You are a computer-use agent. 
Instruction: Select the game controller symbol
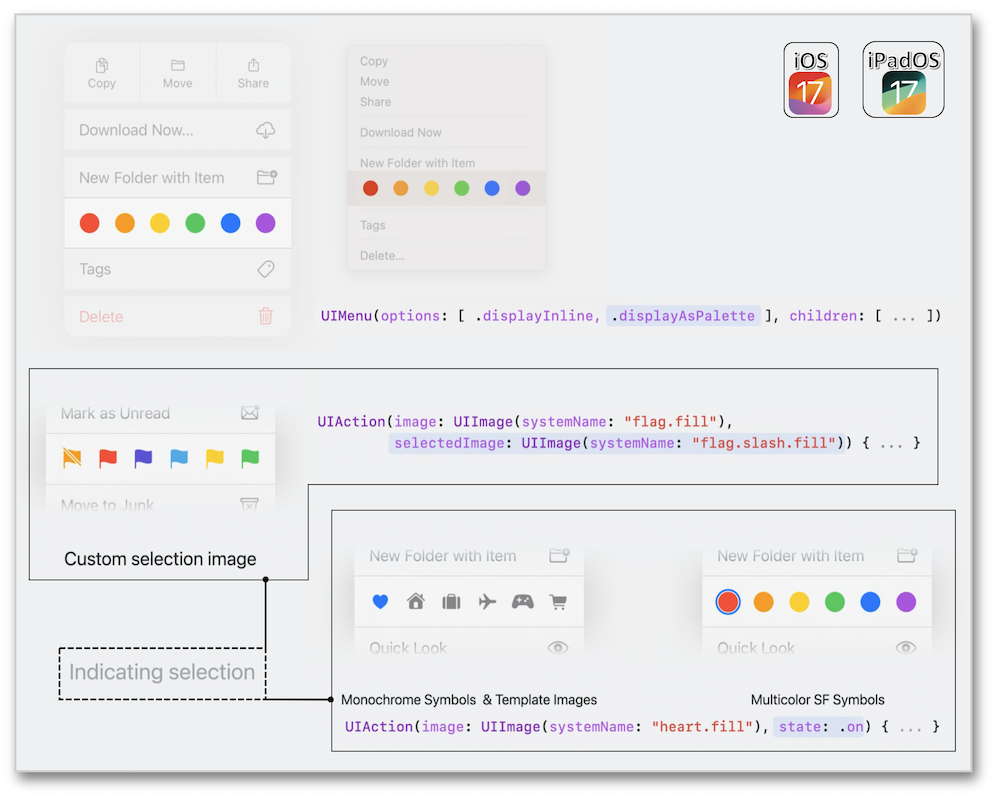[523, 601]
